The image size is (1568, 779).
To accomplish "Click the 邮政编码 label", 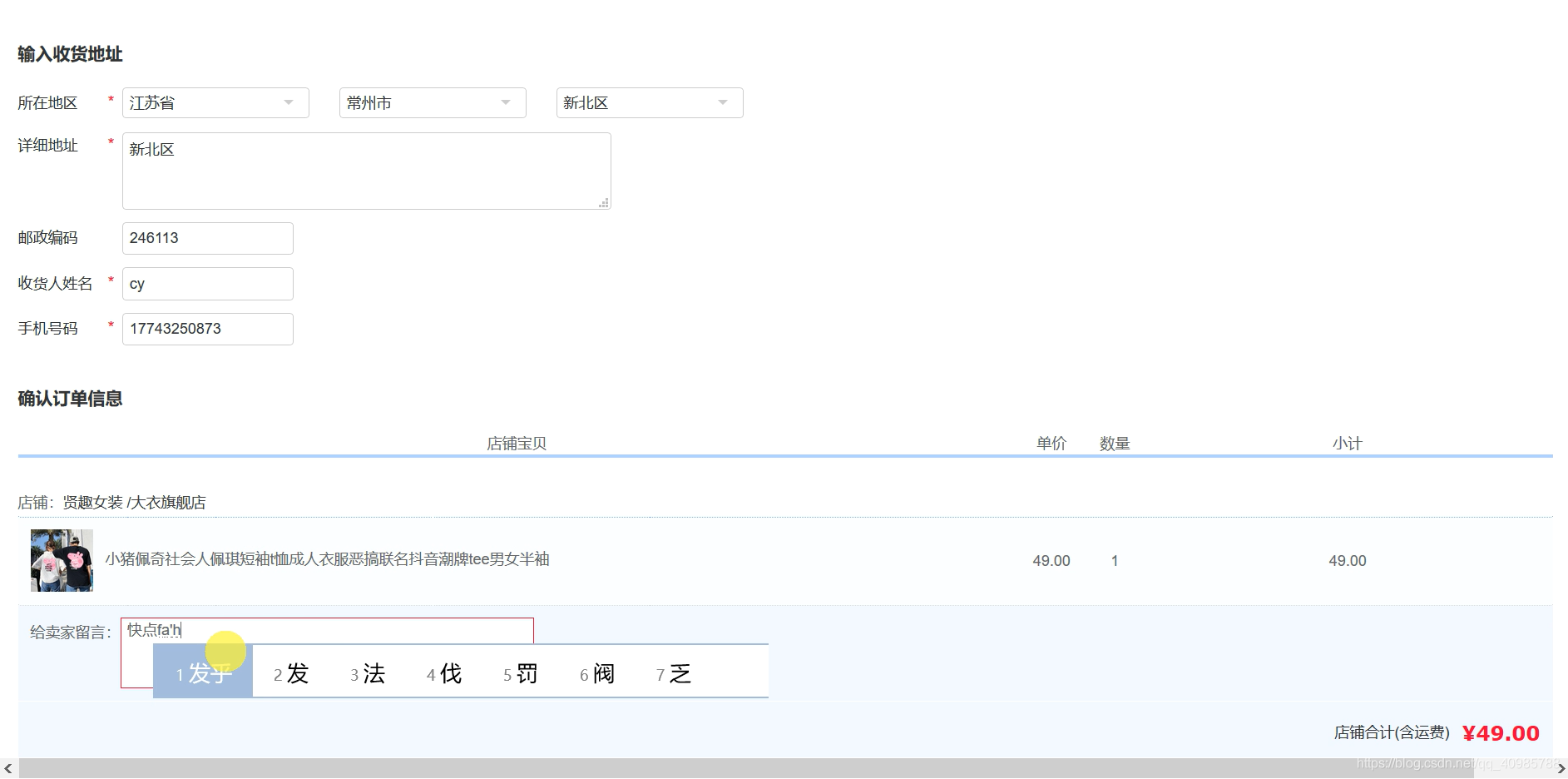I will click(48, 238).
